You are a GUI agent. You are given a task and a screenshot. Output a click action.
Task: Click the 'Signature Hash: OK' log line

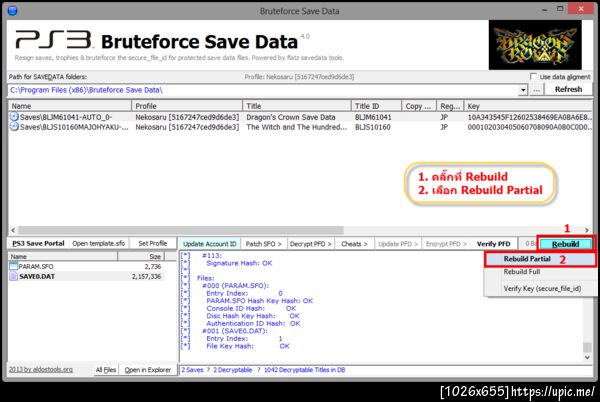239,263
